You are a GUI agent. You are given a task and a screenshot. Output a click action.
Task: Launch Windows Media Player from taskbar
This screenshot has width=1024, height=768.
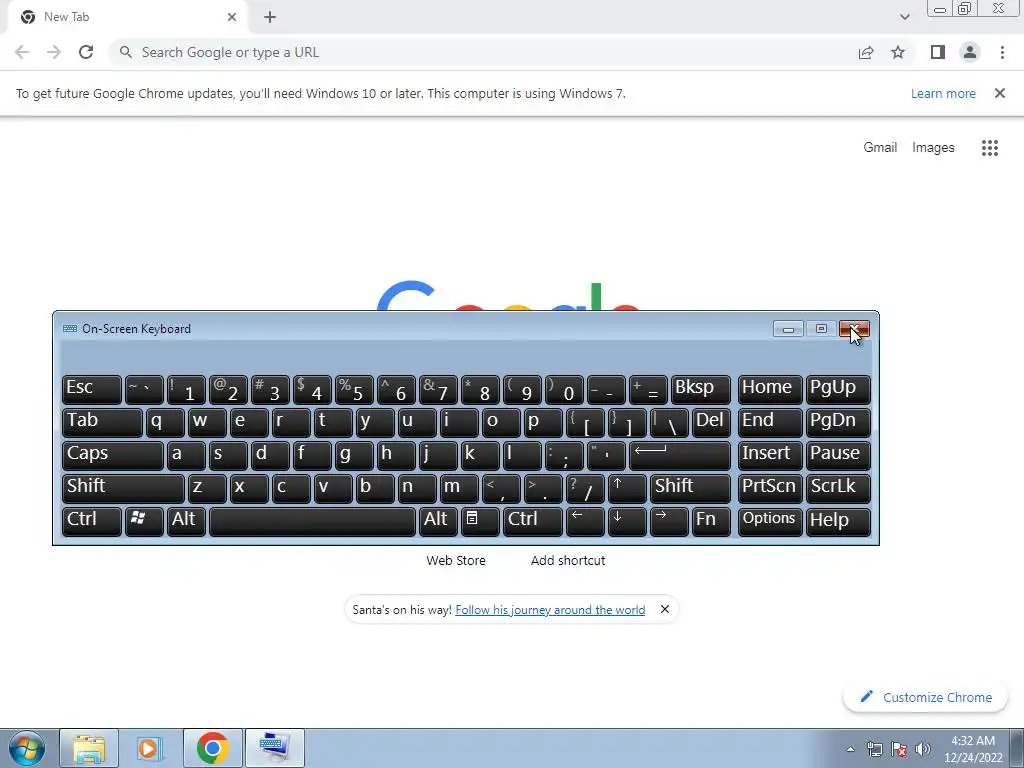149,748
